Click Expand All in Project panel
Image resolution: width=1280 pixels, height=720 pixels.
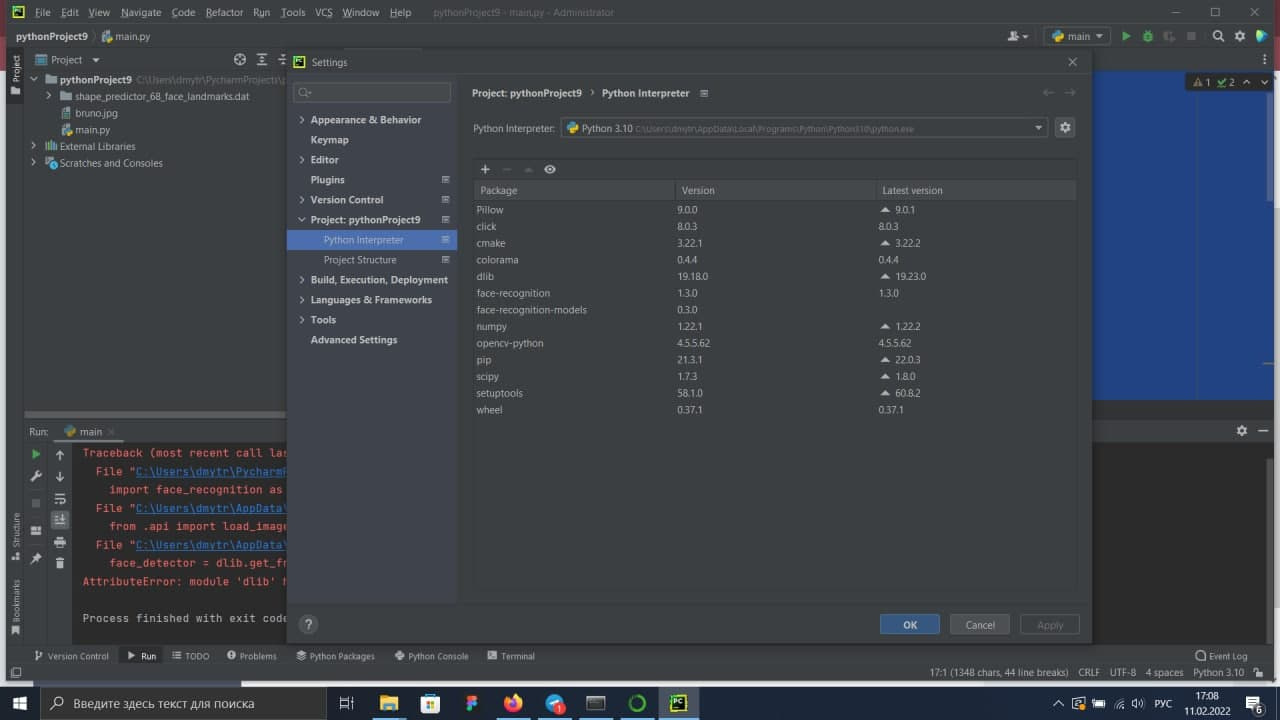point(262,59)
